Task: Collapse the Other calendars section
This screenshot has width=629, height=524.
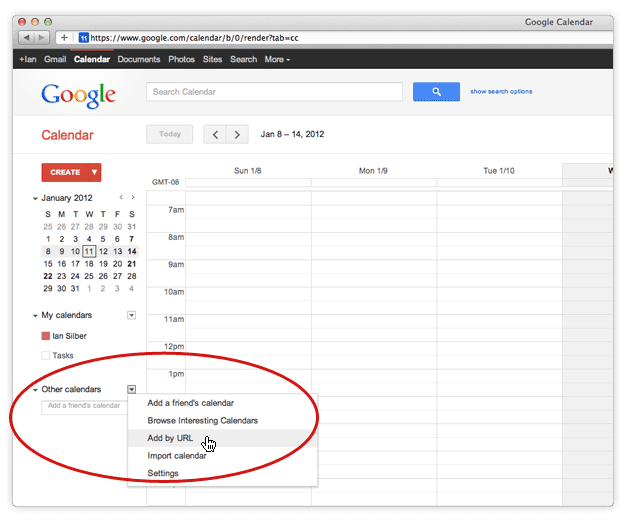Action: (35, 390)
